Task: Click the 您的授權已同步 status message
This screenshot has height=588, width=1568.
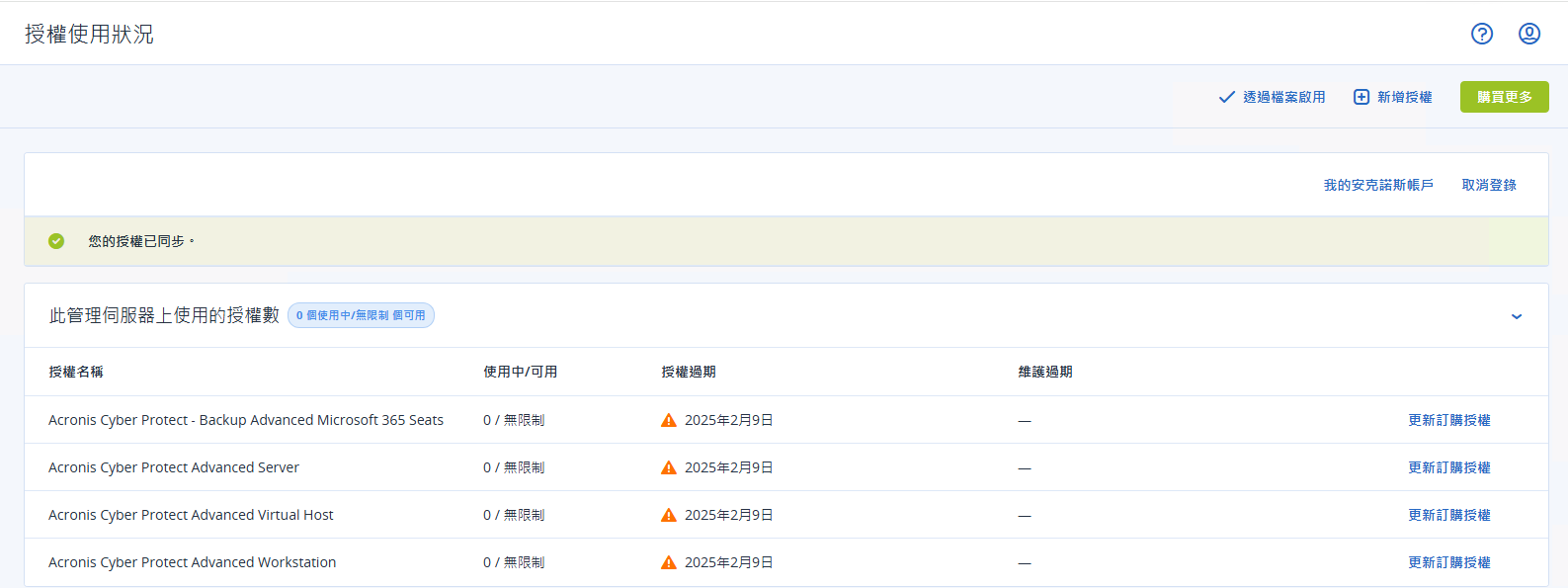Action: tap(141, 241)
